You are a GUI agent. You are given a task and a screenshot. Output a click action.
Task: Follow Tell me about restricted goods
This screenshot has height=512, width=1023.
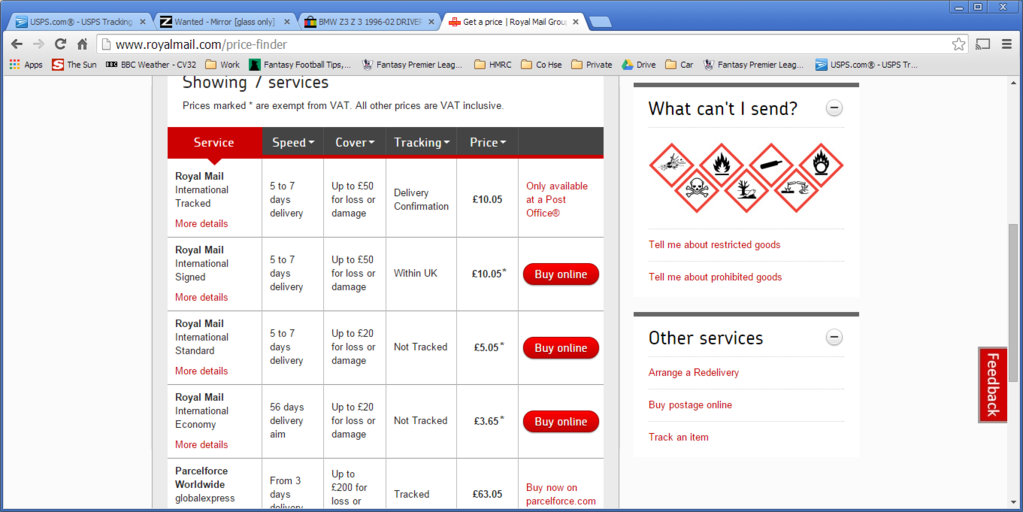(714, 245)
